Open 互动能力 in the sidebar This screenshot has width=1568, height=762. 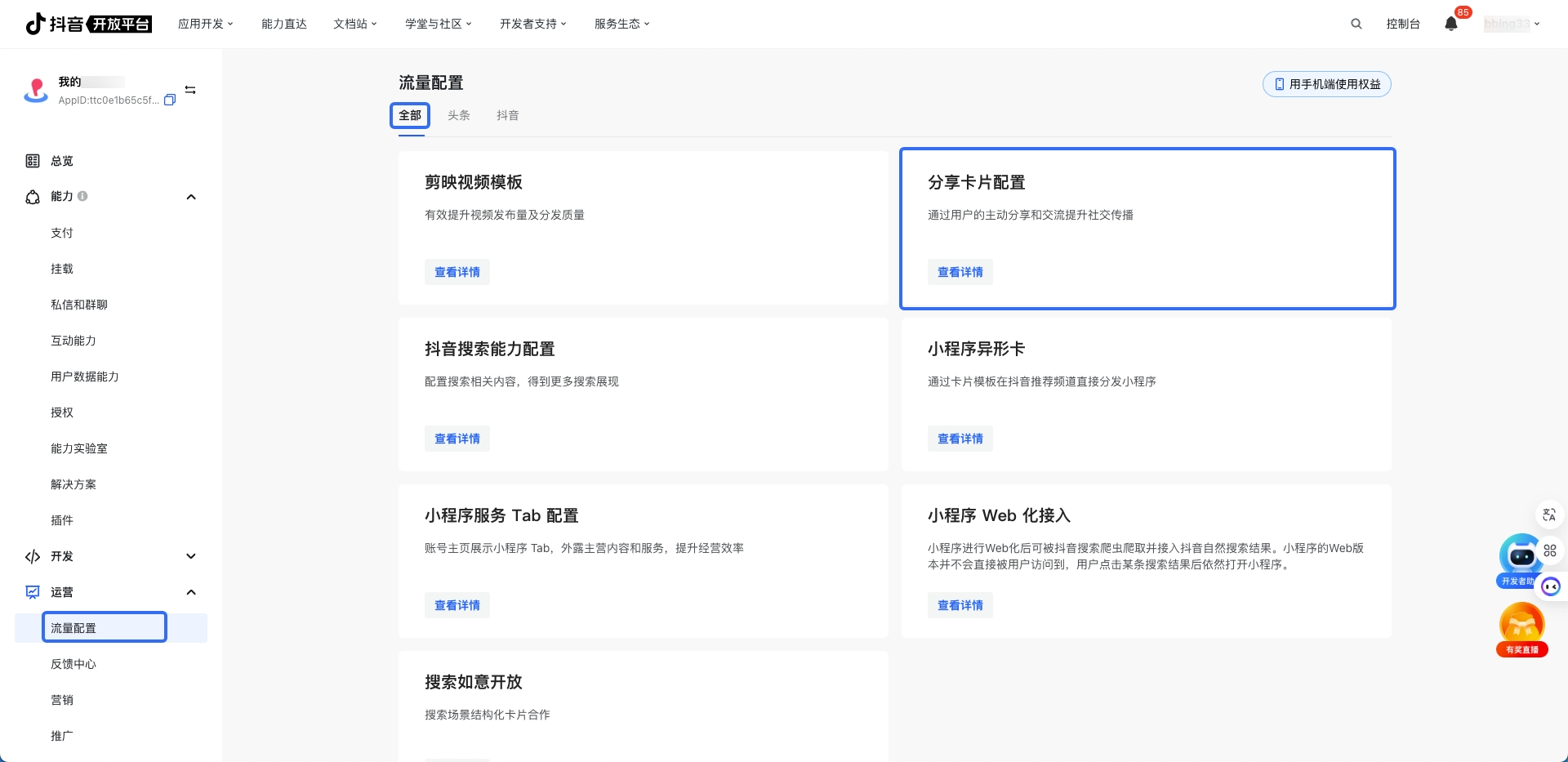[73, 341]
